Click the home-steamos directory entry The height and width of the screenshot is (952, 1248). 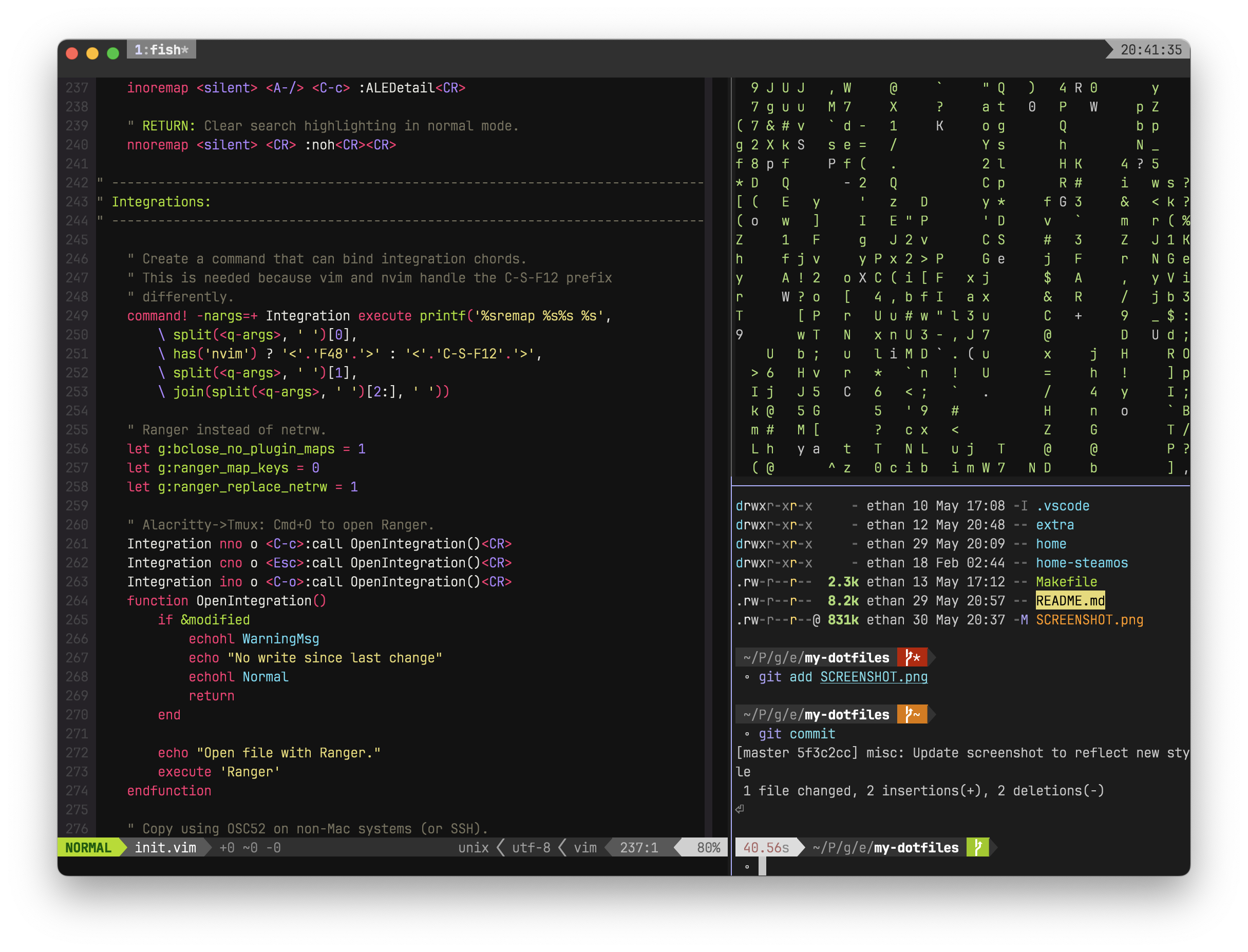tap(1082, 563)
